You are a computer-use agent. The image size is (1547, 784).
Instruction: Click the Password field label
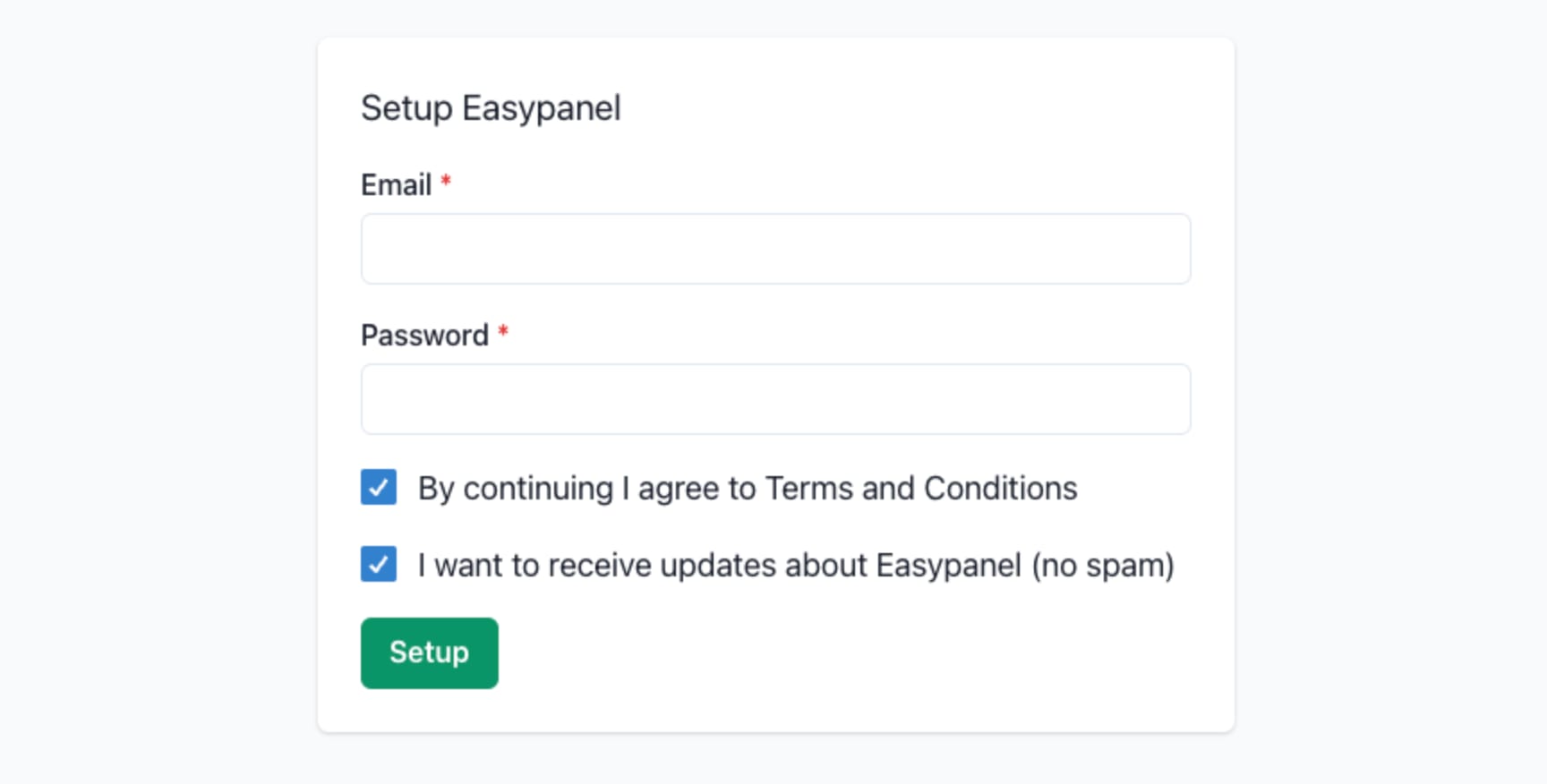[x=427, y=335]
